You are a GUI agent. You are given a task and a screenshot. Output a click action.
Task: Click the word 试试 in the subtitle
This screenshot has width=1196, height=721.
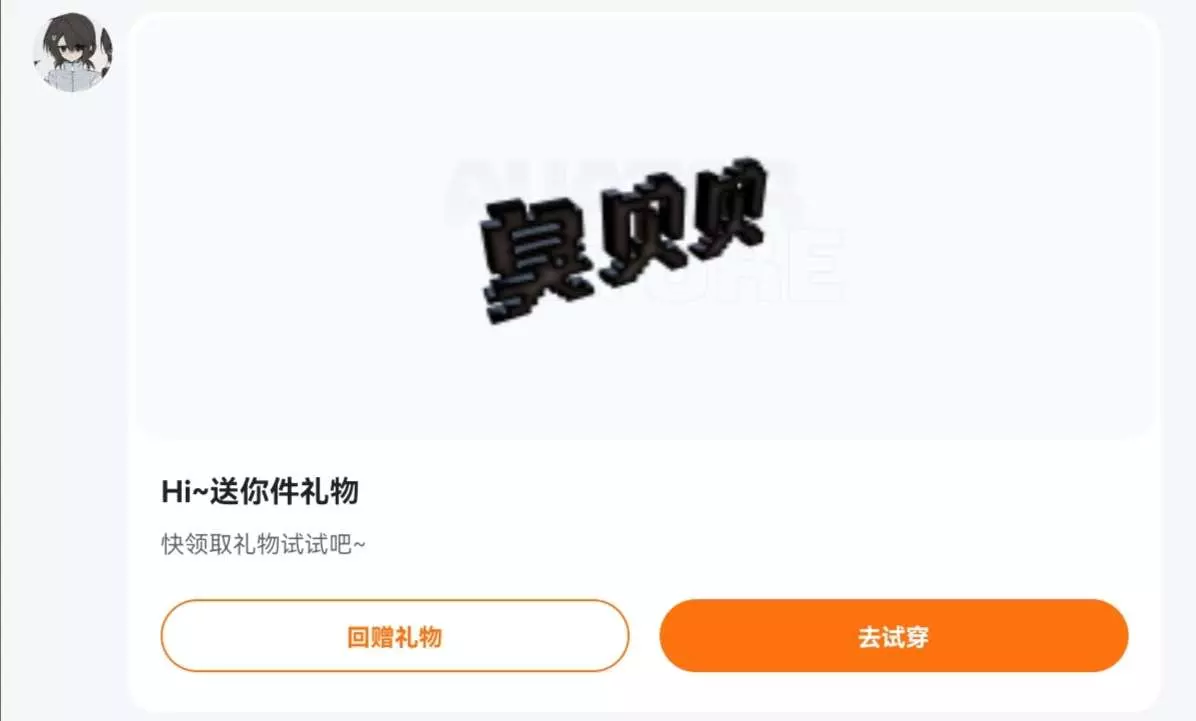[x=305, y=544]
